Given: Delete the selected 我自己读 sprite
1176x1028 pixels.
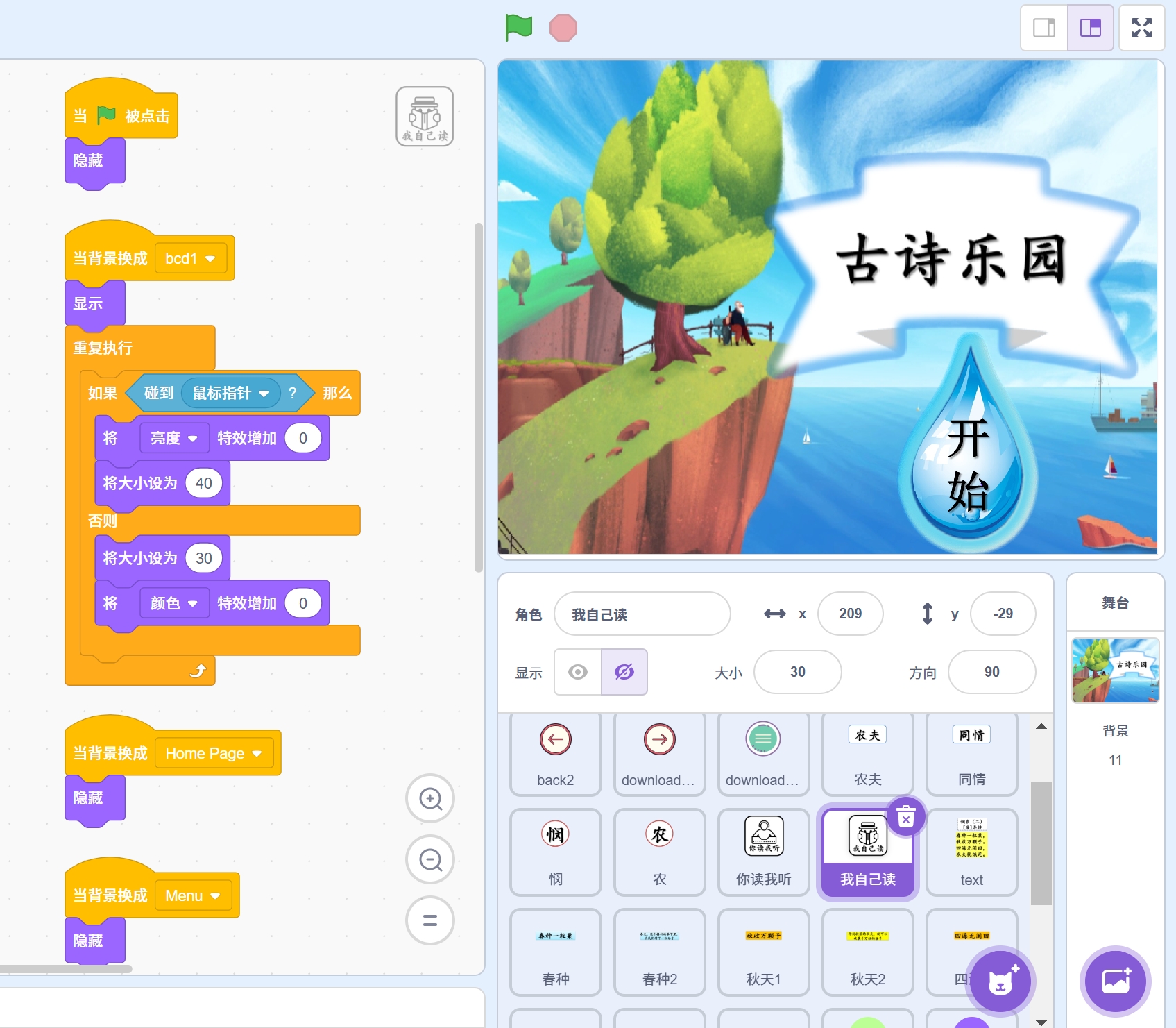Looking at the screenshot, I should click(905, 818).
